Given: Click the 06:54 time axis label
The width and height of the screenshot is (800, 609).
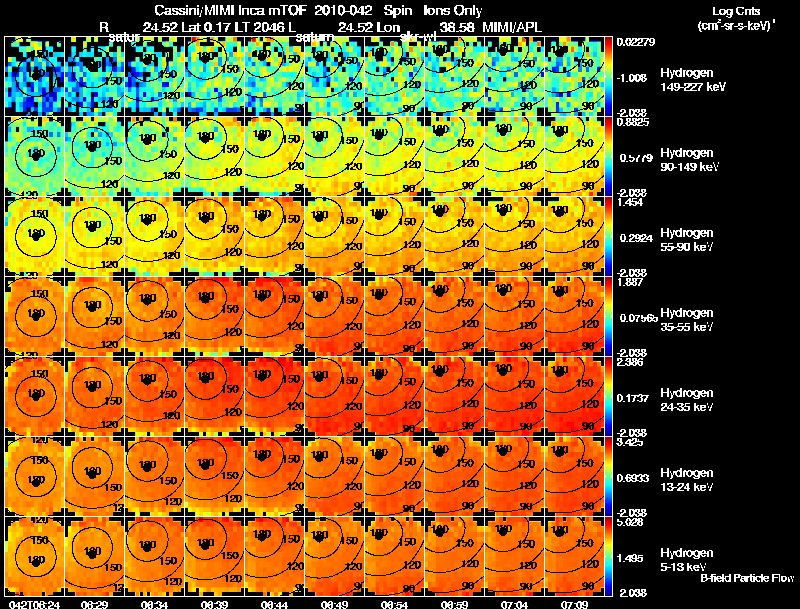Looking at the screenshot, I should pyautogui.click(x=394, y=604).
